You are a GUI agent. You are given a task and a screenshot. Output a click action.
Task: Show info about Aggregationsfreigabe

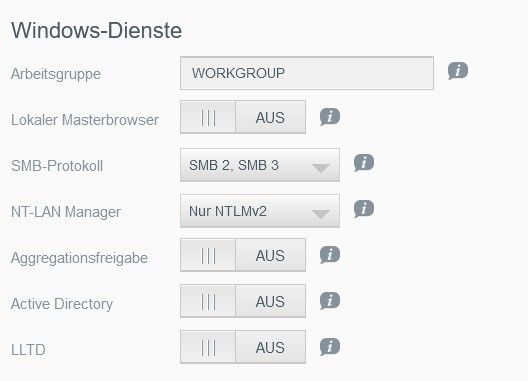tap(330, 255)
